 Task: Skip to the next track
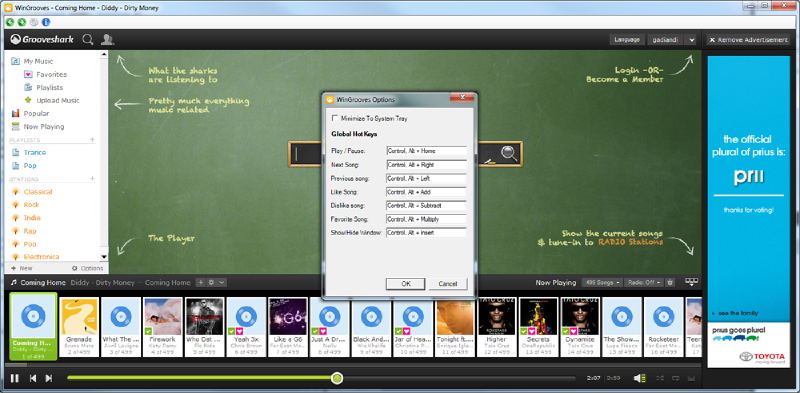[48, 378]
